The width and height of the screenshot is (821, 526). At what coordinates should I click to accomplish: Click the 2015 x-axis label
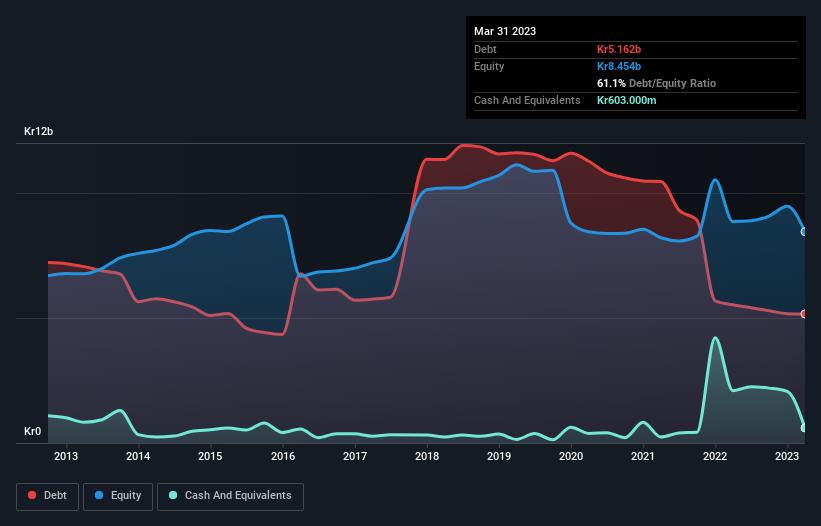(210, 456)
